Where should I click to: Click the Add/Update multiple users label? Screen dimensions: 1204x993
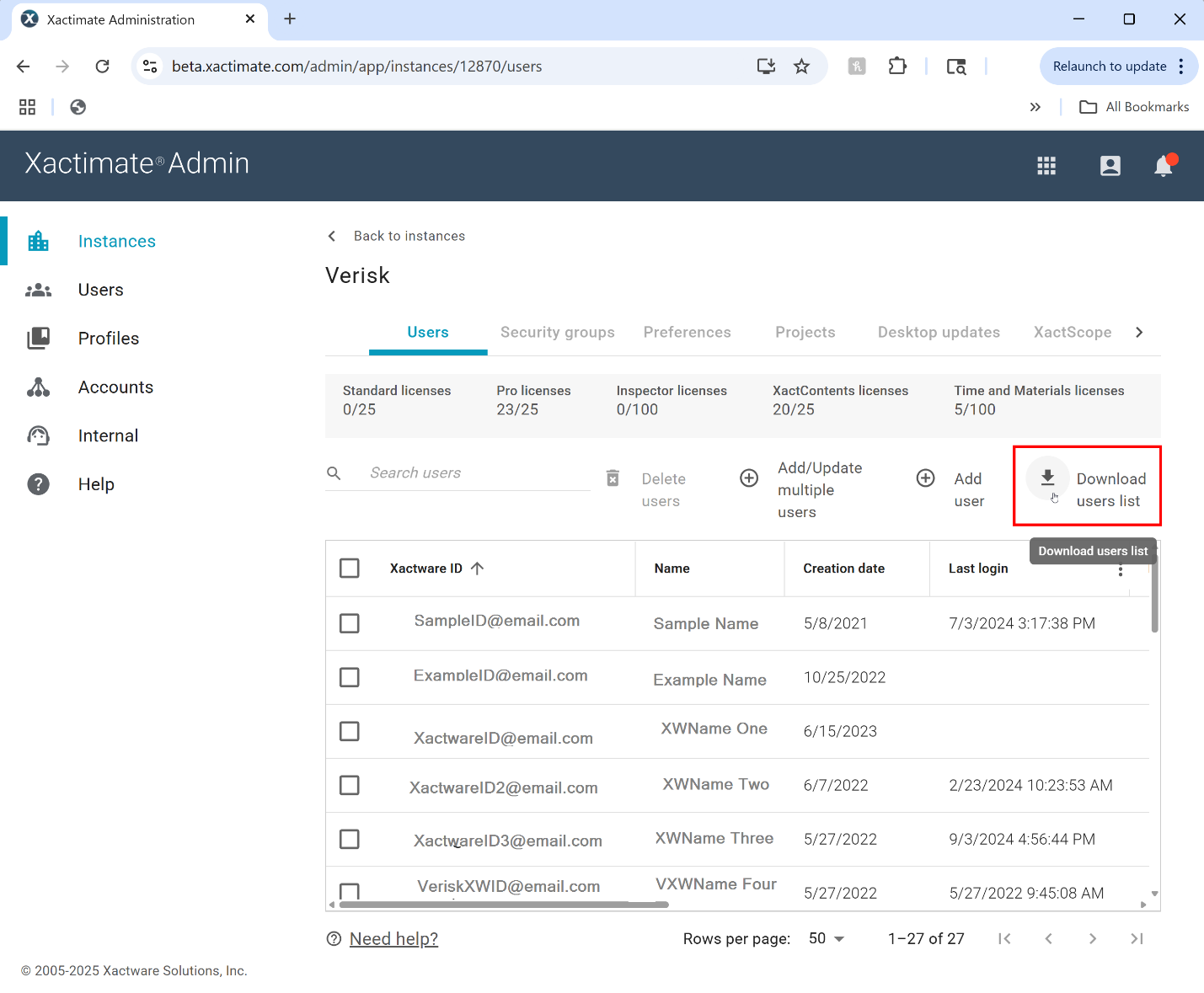pos(820,490)
